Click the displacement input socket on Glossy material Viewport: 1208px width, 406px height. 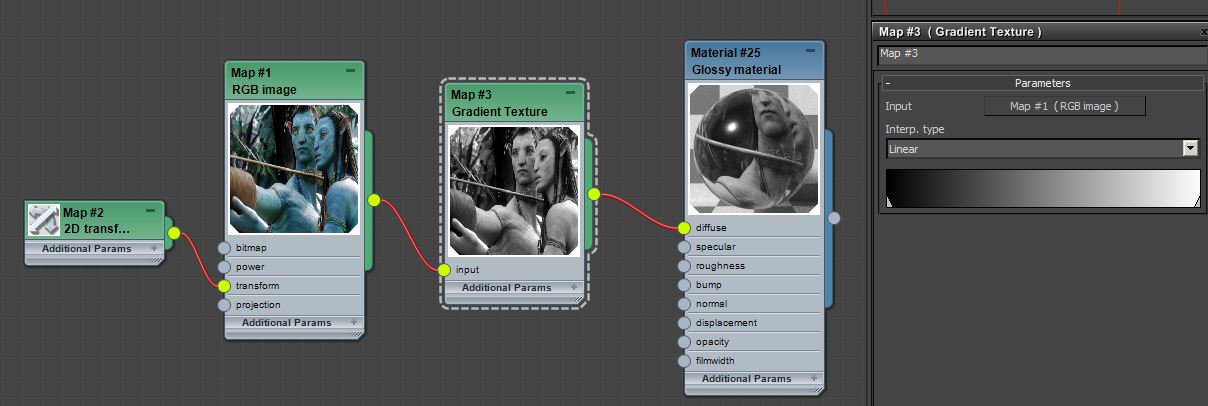pos(684,323)
